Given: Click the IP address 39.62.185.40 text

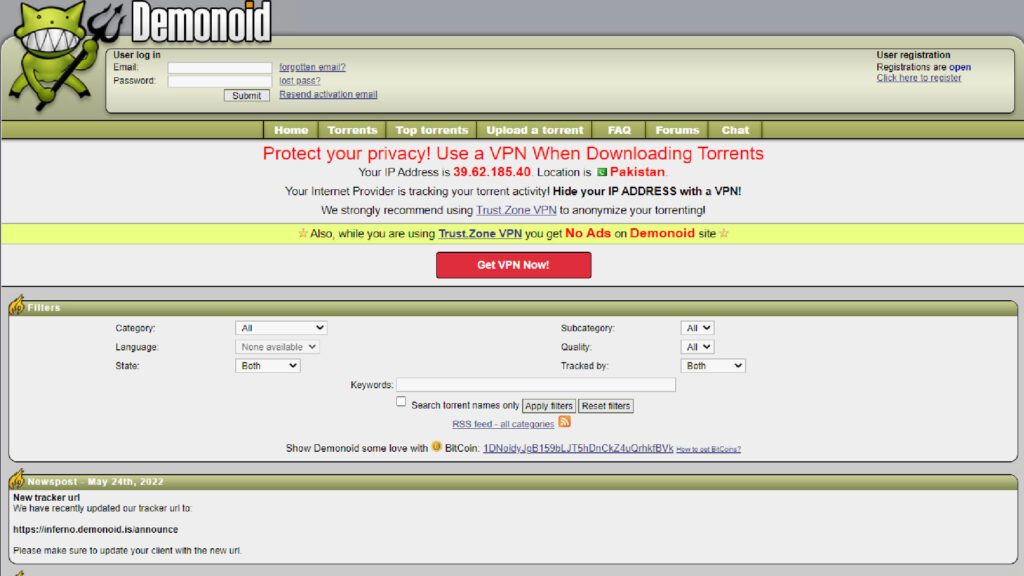Looking at the screenshot, I should click(x=492, y=172).
